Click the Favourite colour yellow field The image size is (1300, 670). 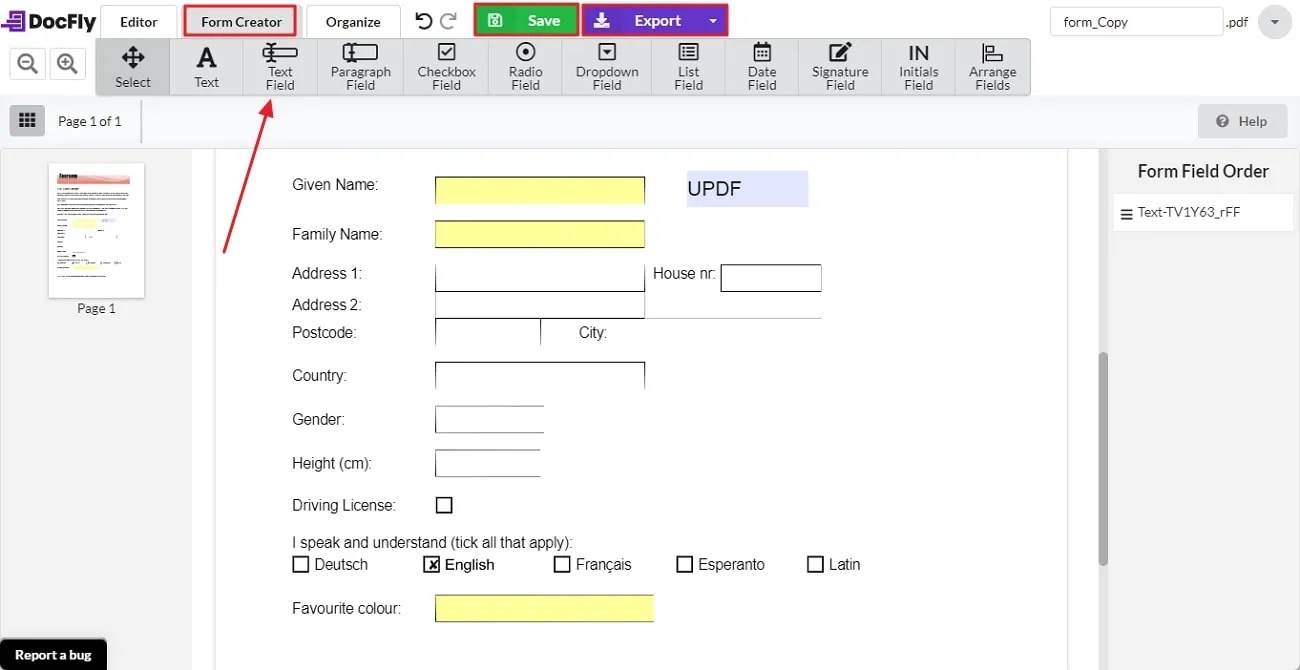coord(544,607)
